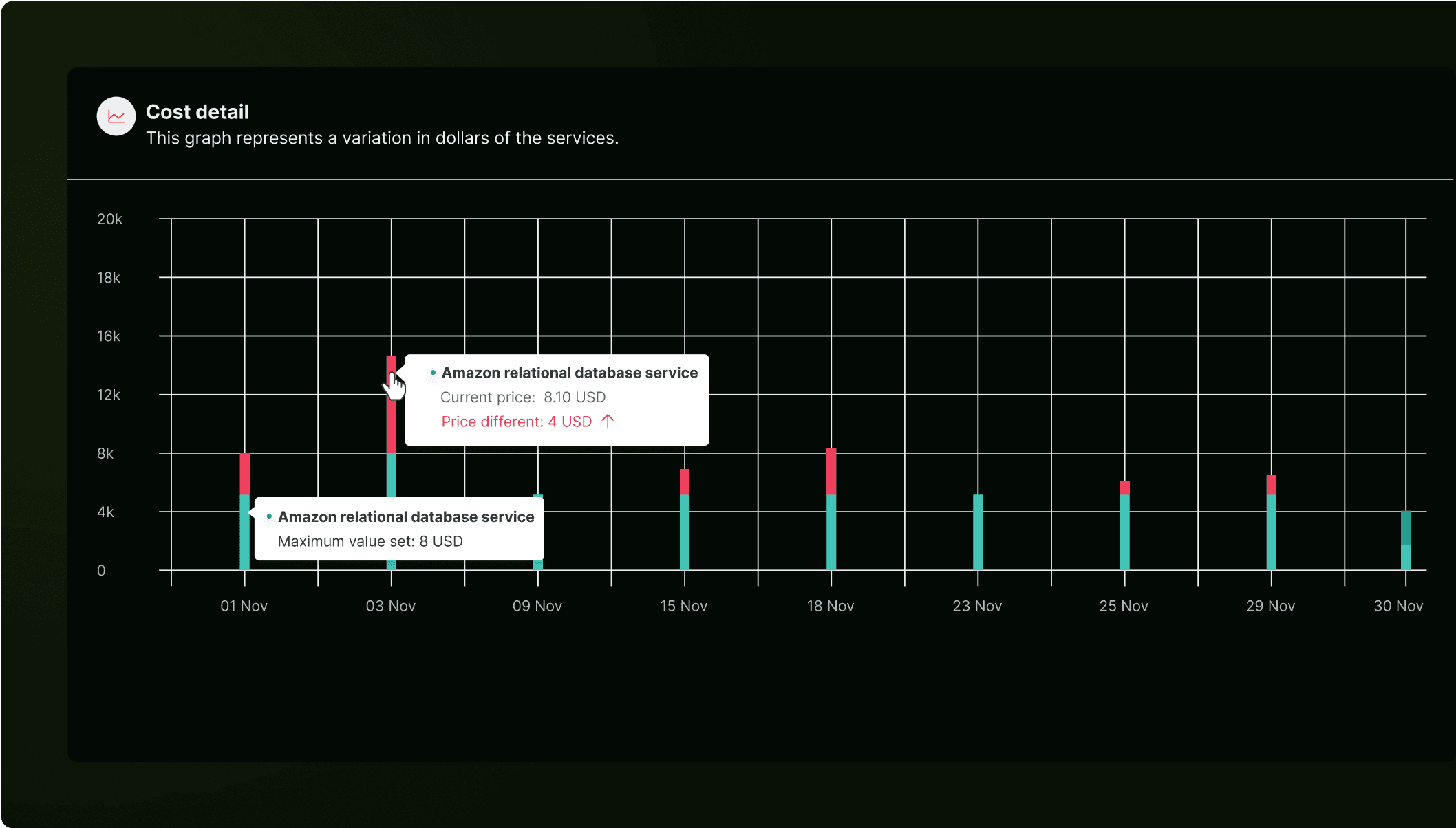Click the Cost detail heading

click(197, 111)
